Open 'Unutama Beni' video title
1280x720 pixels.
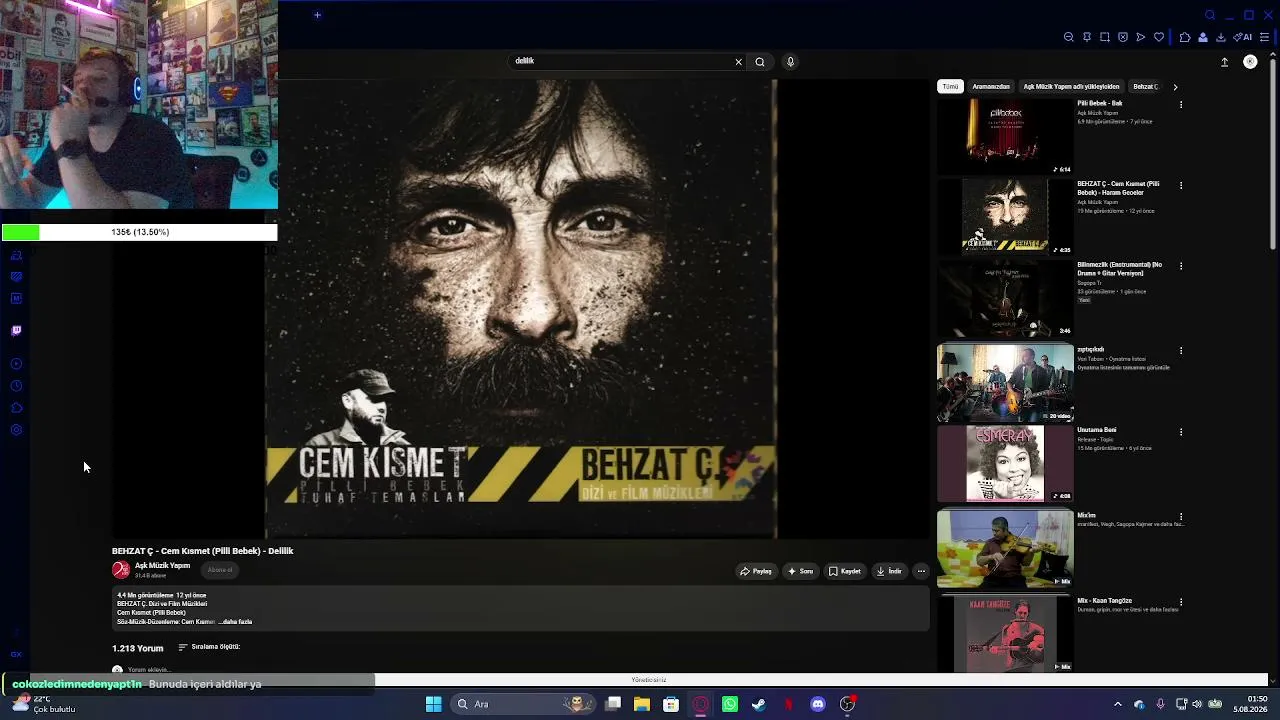click(1097, 430)
